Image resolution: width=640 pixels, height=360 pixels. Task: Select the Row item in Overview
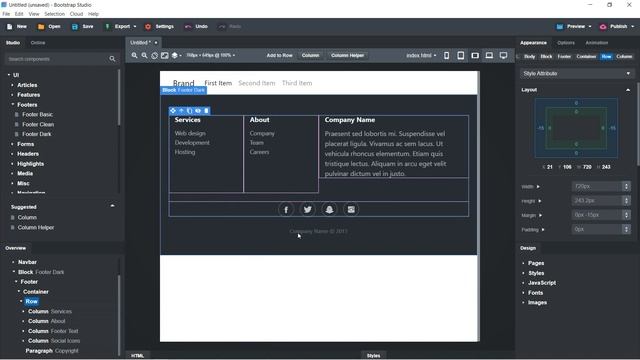pos(31,302)
